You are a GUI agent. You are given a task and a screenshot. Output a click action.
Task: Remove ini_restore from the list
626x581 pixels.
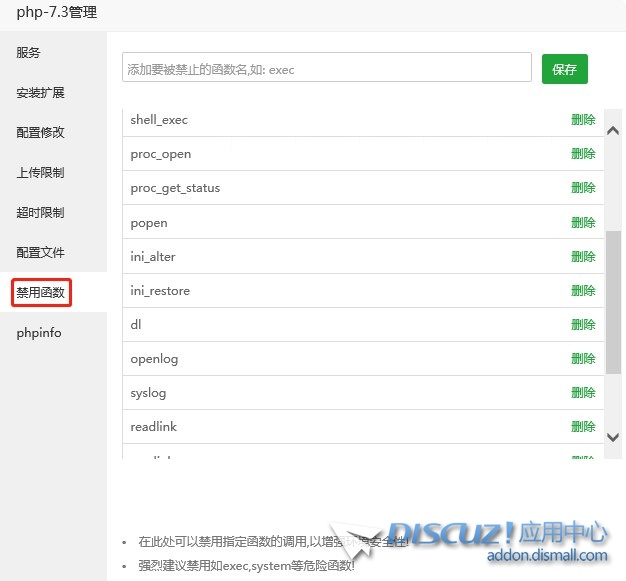pyautogui.click(x=583, y=291)
